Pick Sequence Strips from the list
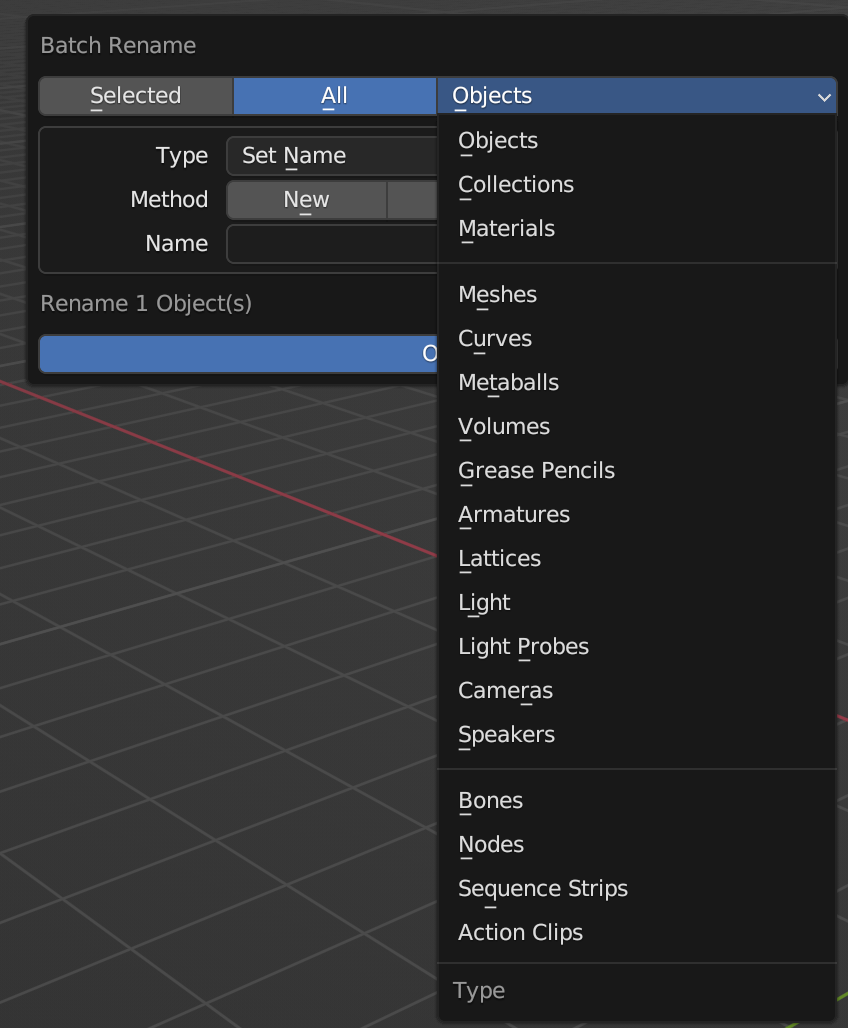The height and width of the screenshot is (1028, 848). click(x=543, y=889)
